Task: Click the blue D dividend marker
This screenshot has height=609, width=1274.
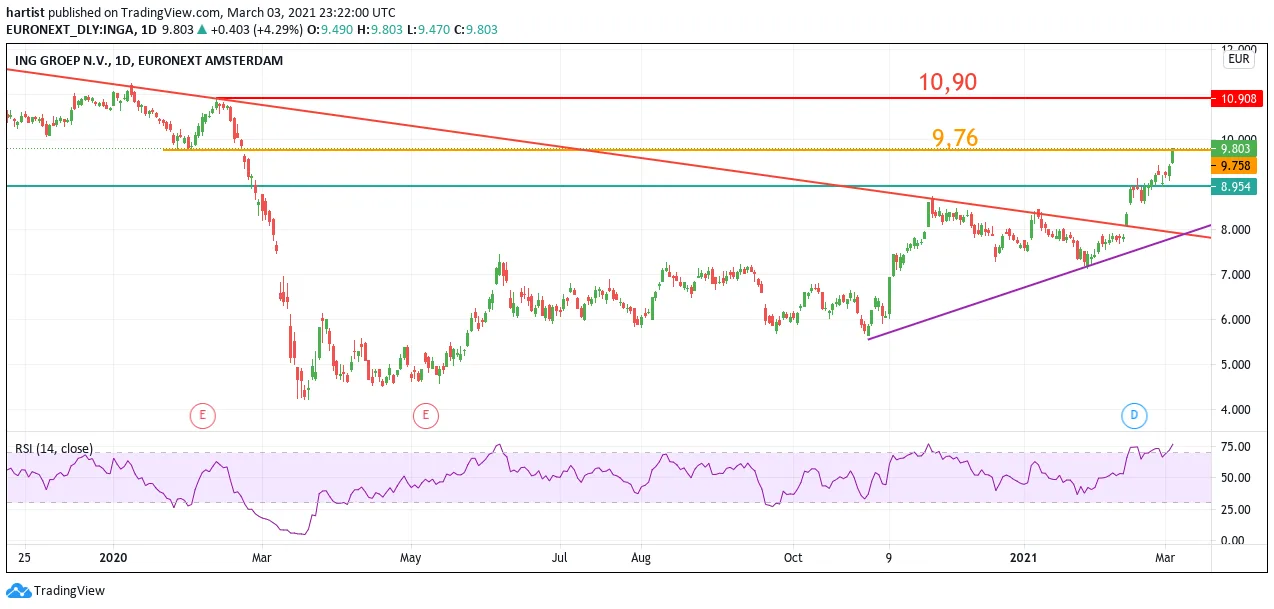Action: (x=1134, y=415)
